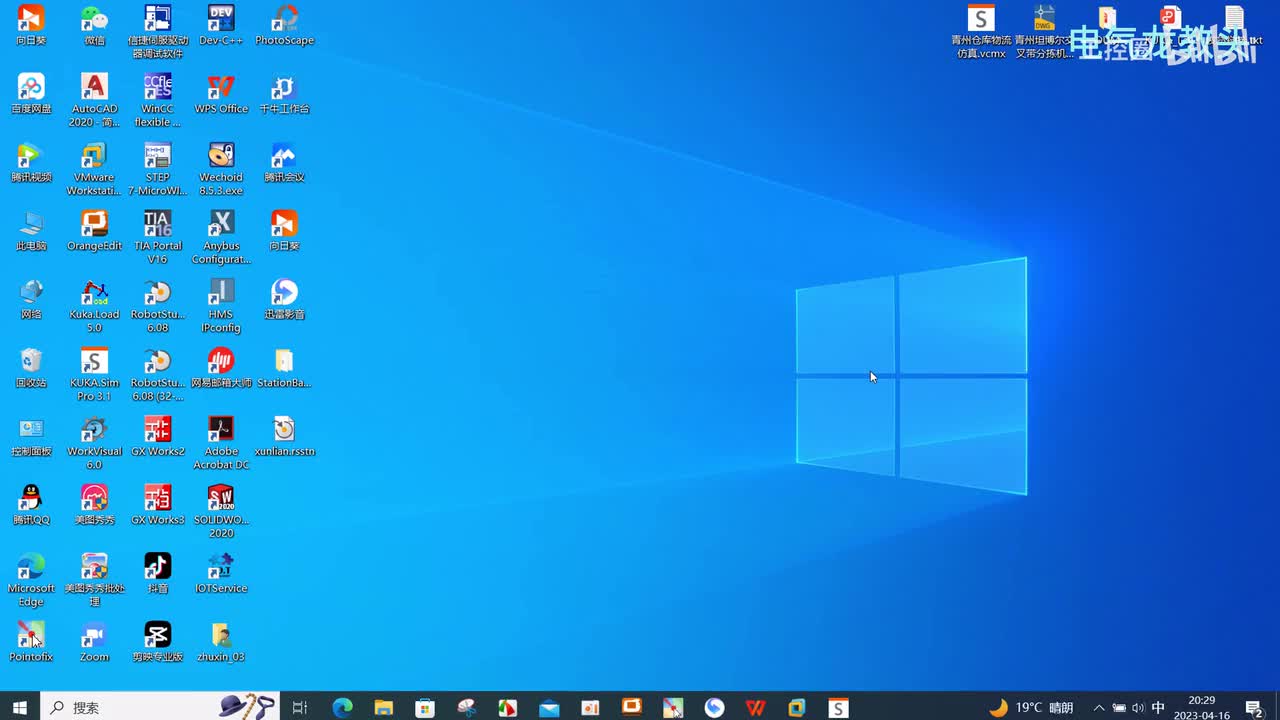Launch WorkVisual 6.0 shortcut
Image resolution: width=1280 pixels, height=720 pixels.
[94, 443]
